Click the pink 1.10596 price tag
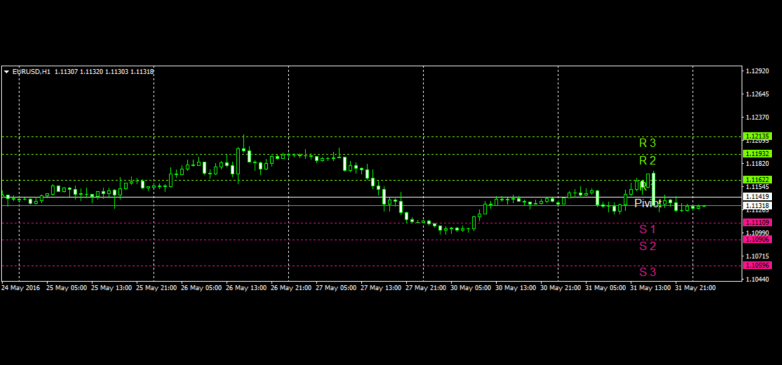 point(758,265)
